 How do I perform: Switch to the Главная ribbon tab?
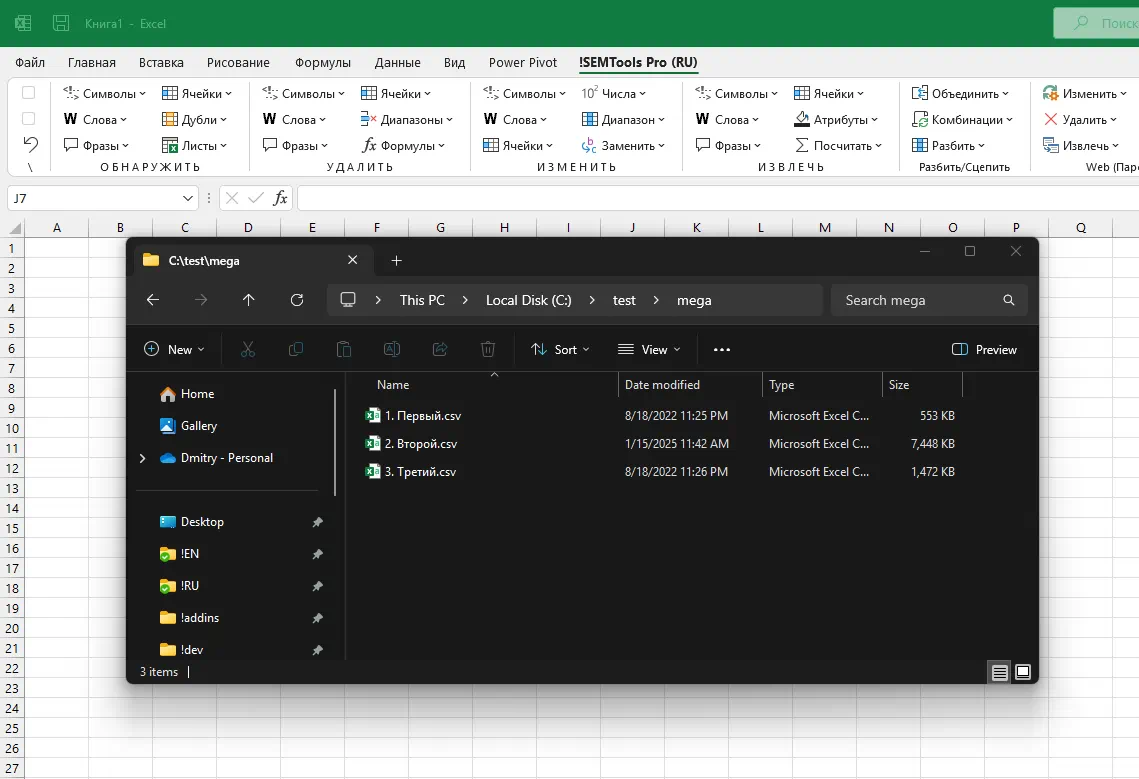pyautogui.click(x=92, y=62)
